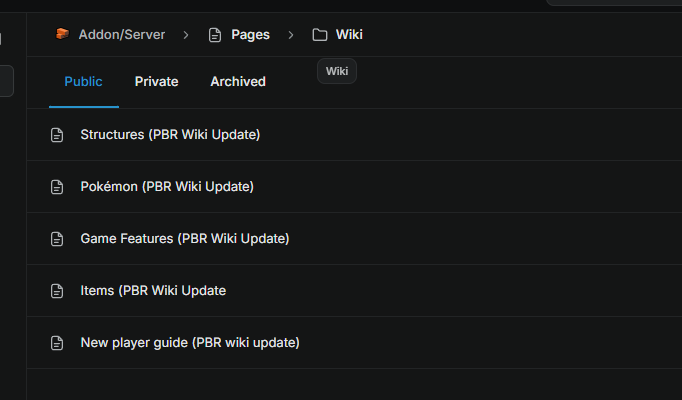Click page icon beside New player guide
Screen dimensions: 682x400
[57, 343]
